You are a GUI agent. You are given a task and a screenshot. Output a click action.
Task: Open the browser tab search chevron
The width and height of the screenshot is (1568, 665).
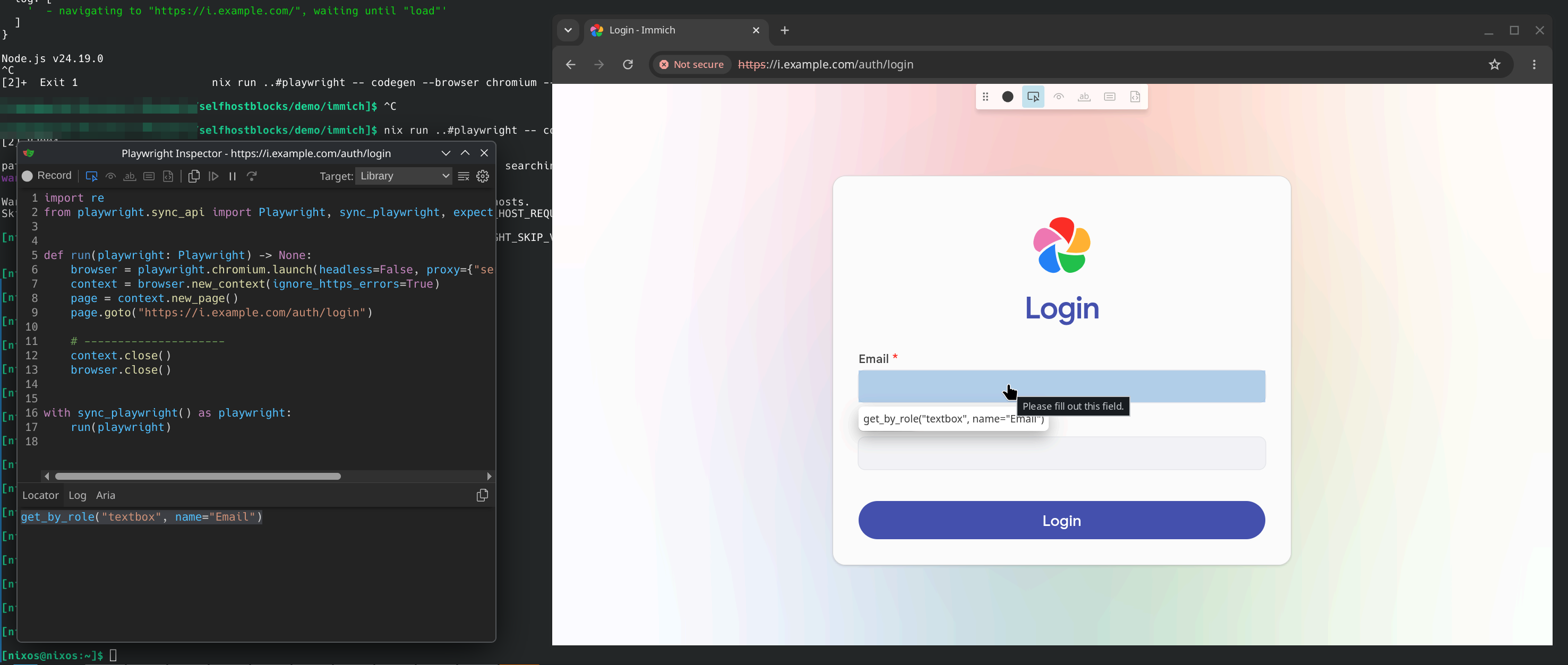click(x=568, y=30)
